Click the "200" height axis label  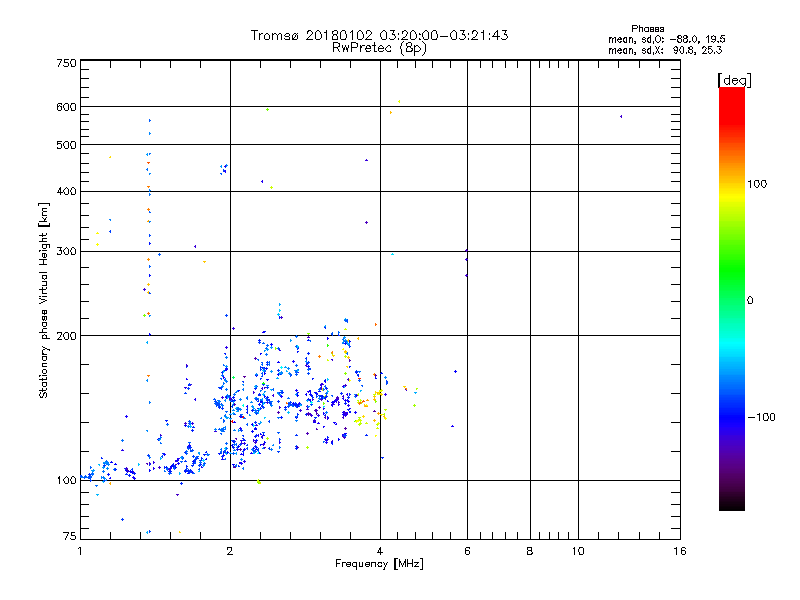tap(66, 336)
